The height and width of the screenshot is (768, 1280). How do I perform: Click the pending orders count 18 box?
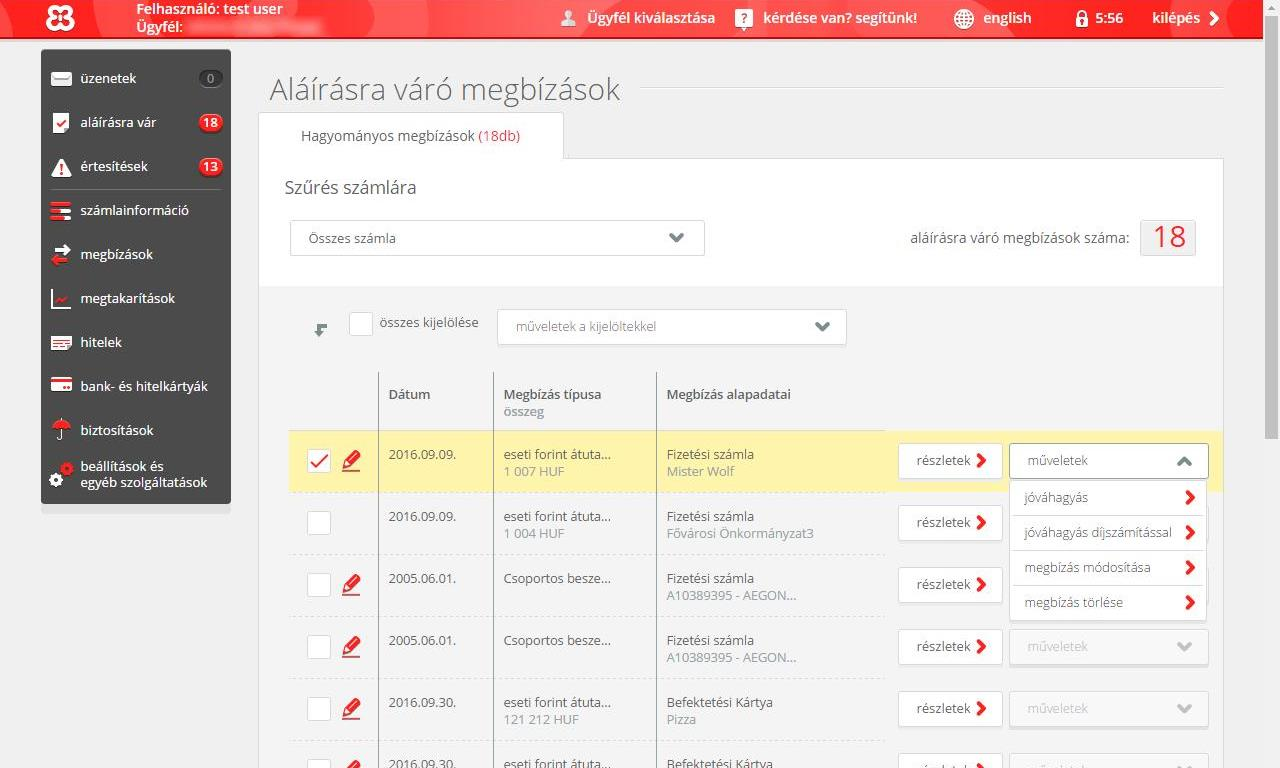point(1168,238)
